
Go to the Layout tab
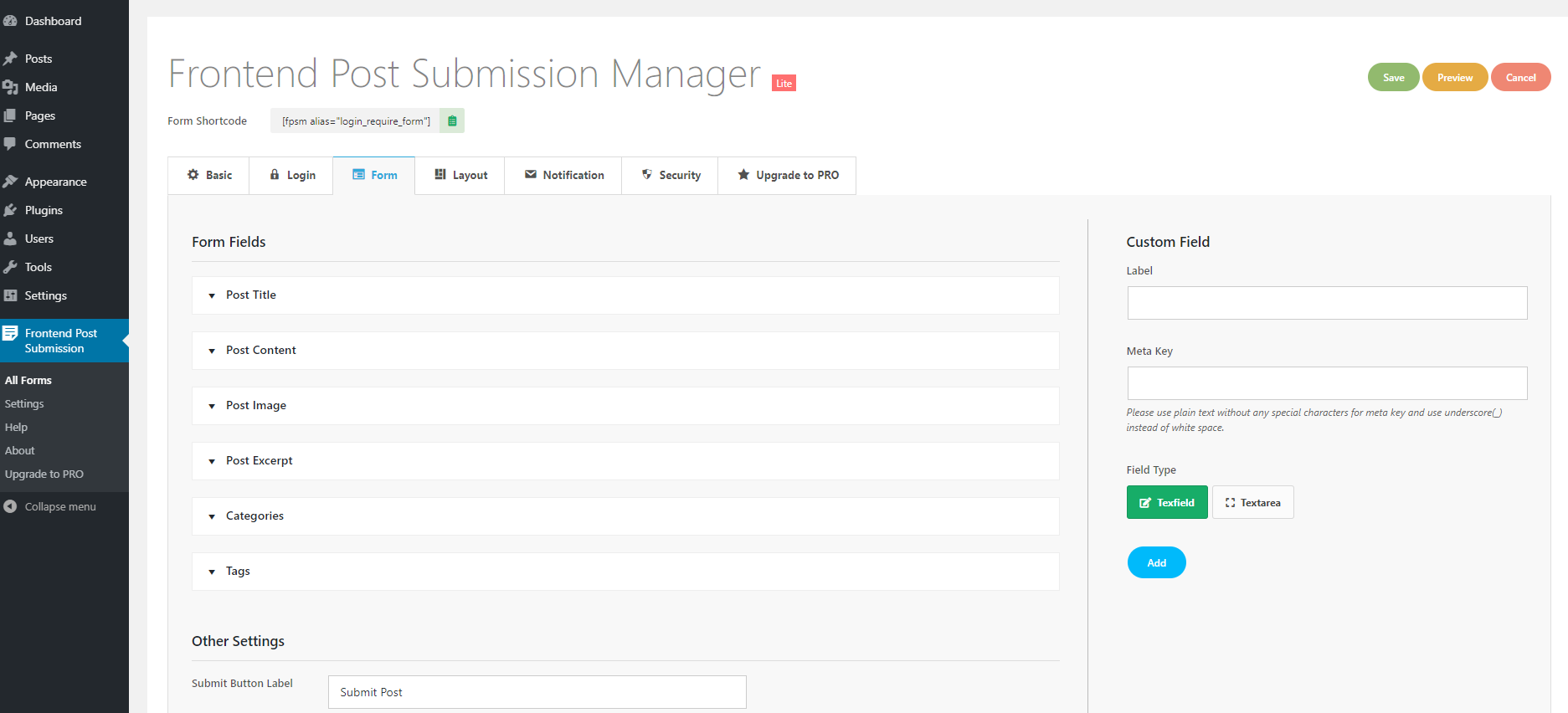point(460,176)
